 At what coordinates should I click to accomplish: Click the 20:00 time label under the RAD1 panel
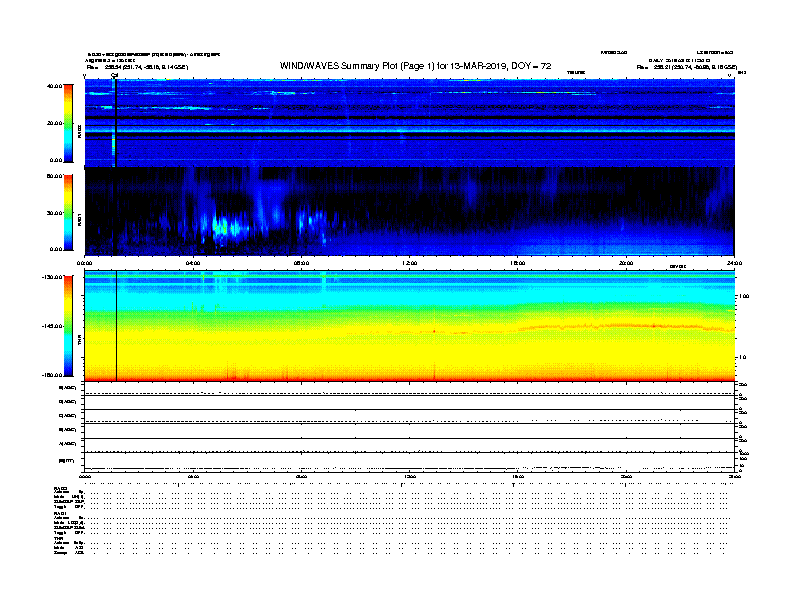626,263
